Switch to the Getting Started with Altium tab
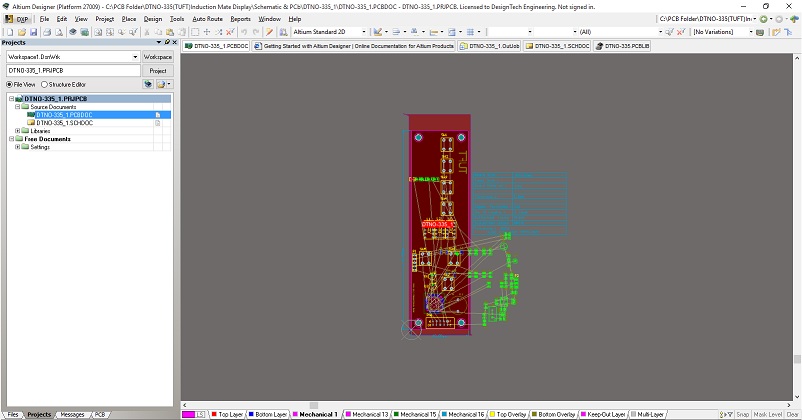802x420 pixels. pyautogui.click(x=354, y=46)
